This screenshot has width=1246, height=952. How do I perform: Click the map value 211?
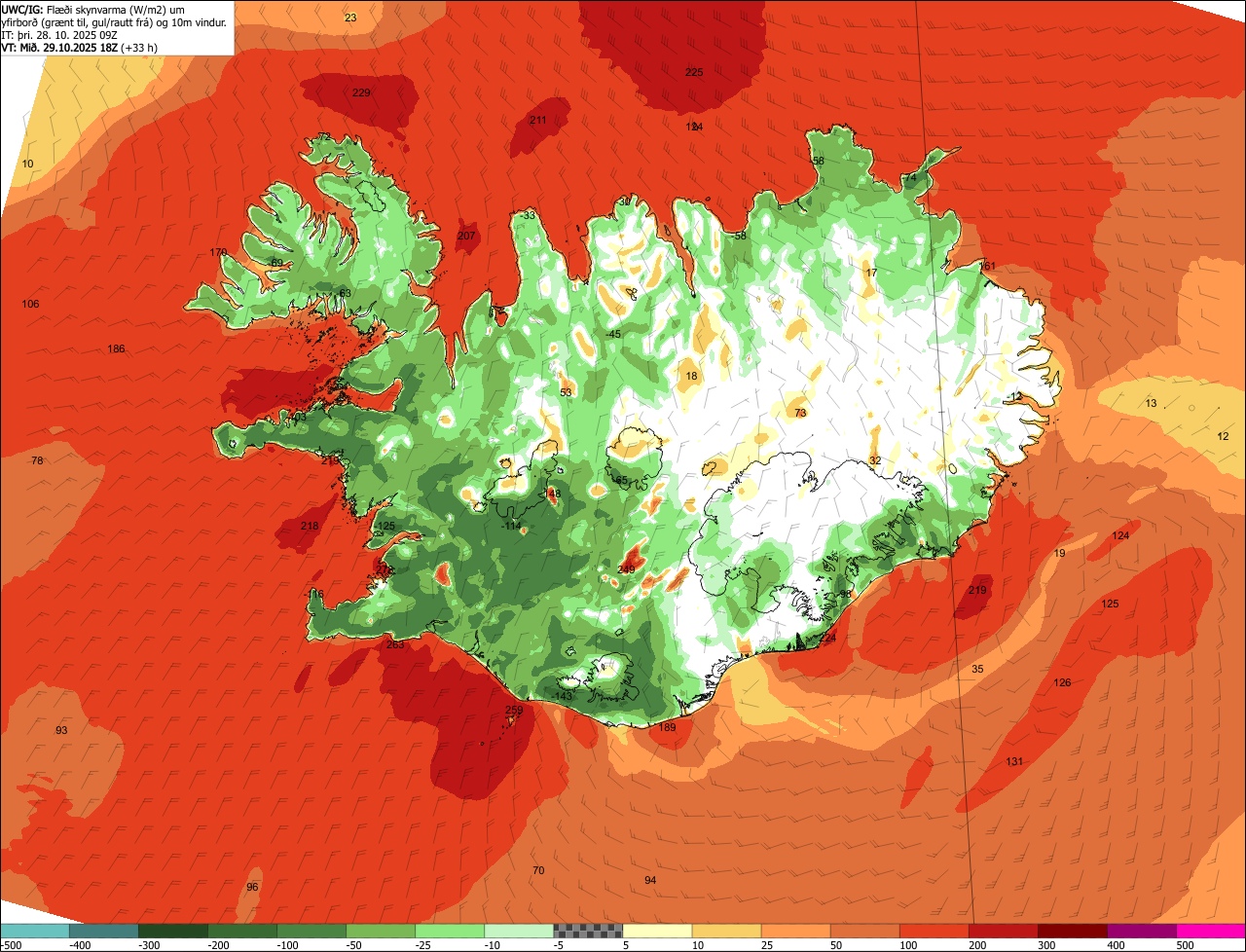[x=537, y=120]
